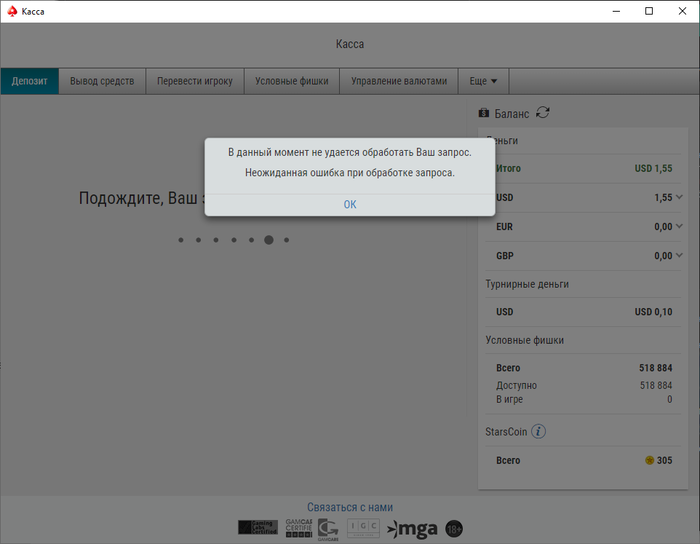700x544 pixels.
Task: Expand the GBP 0,00 balance row
Action: (679, 255)
